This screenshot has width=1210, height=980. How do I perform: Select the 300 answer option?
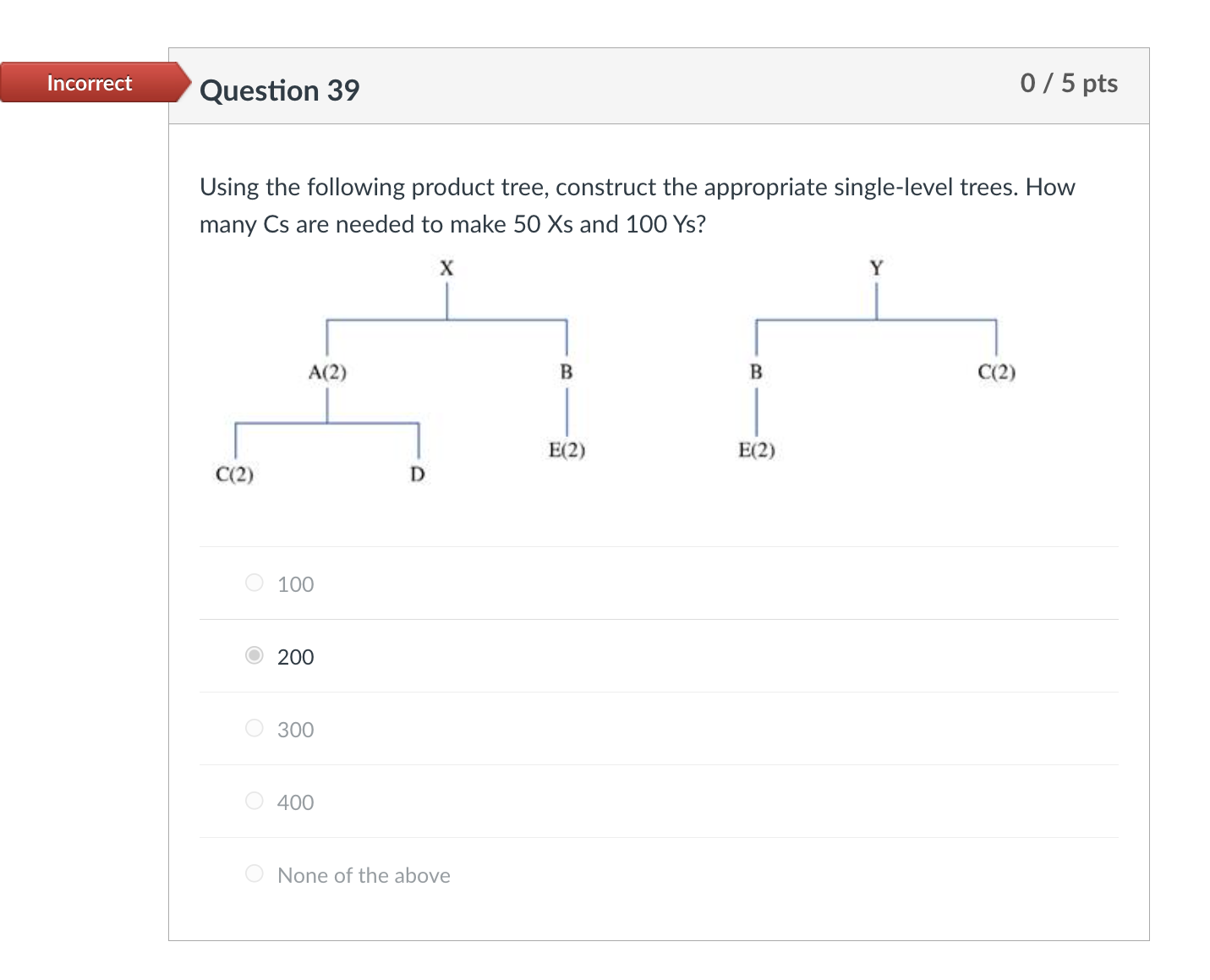click(x=254, y=727)
